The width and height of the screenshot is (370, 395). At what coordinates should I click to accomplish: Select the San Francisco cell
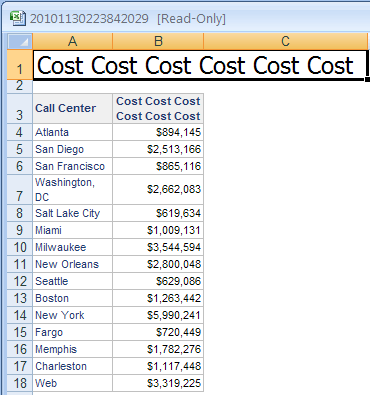(73, 166)
